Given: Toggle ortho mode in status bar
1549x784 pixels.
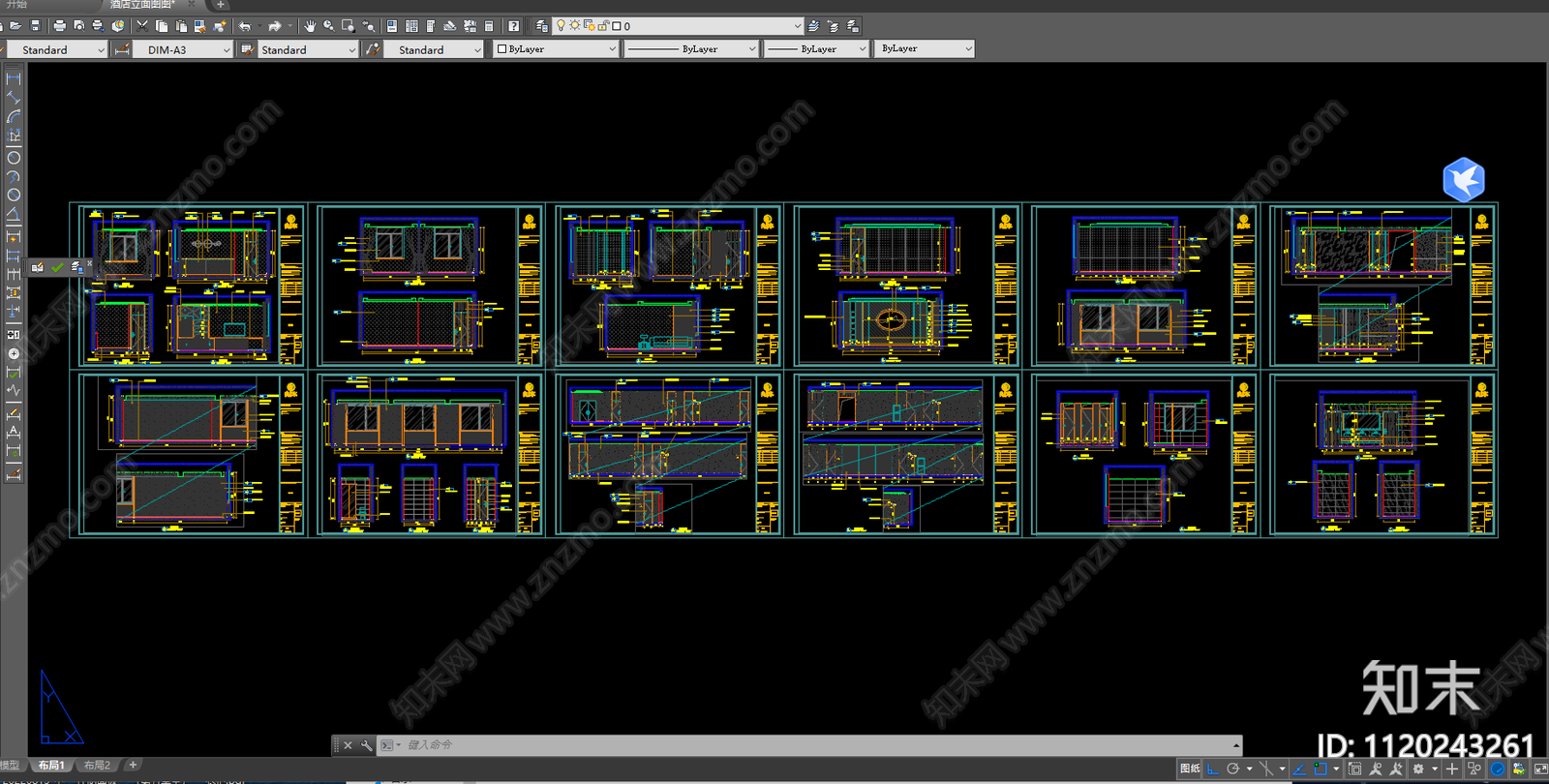Looking at the screenshot, I should pyautogui.click(x=1213, y=769).
